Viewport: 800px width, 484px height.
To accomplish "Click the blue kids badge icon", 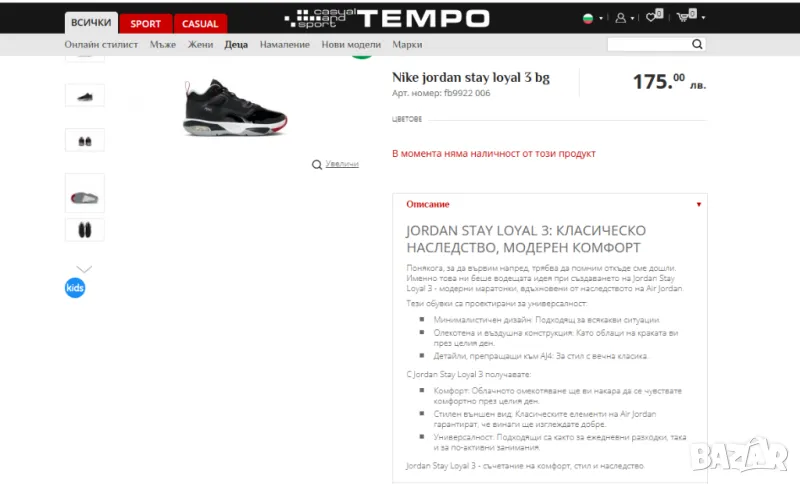I will tap(75, 288).
